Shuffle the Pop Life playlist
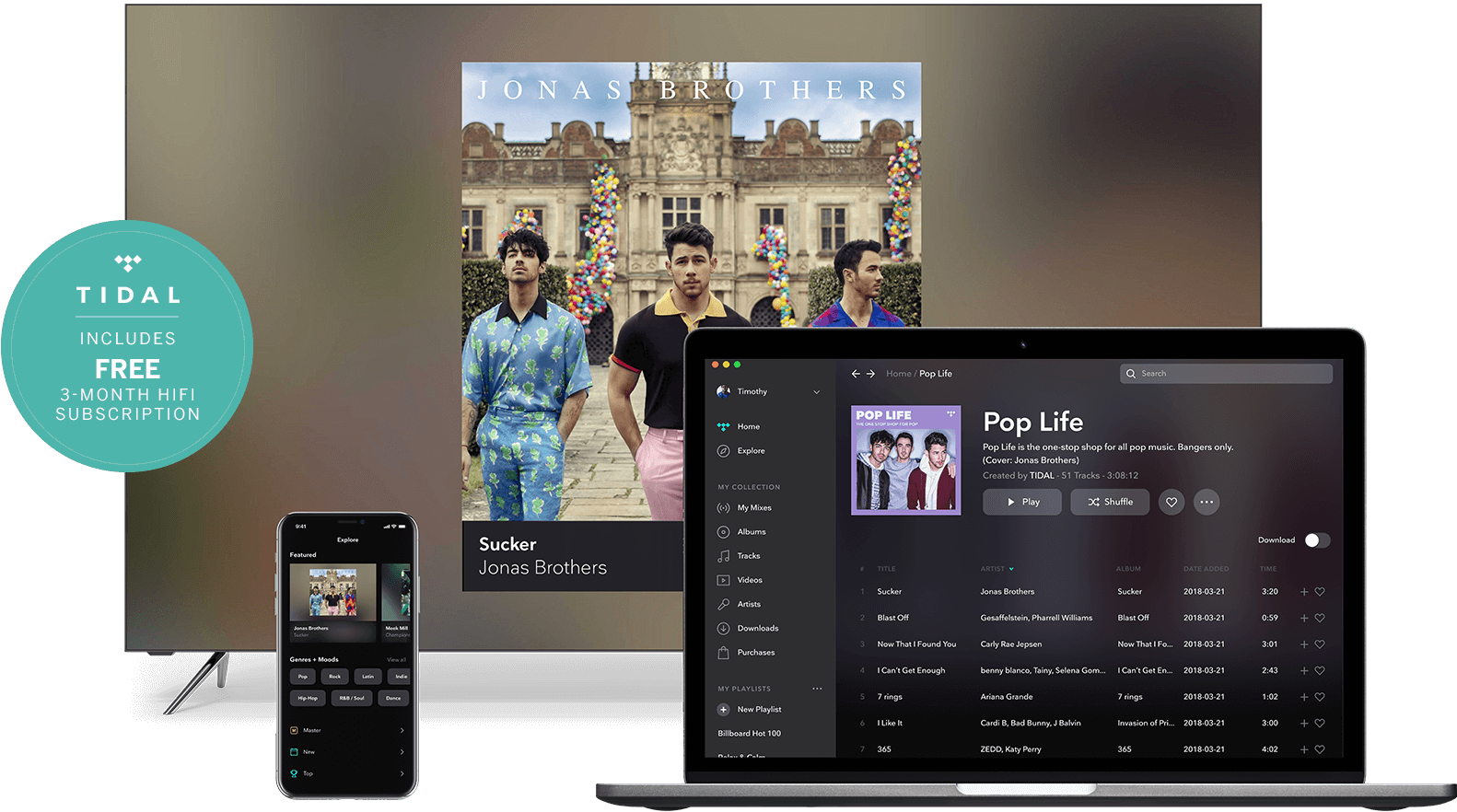Screen dimensions: 1457x812 pyautogui.click(x=1110, y=502)
